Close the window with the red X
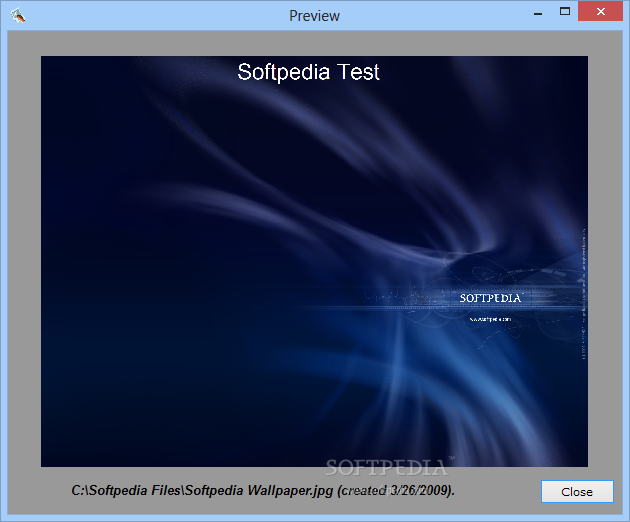Screen dimensions: 630x522 coord(600,11)
